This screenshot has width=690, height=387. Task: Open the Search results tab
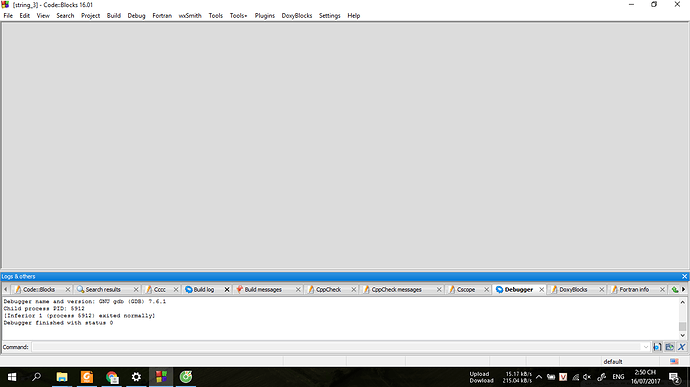tap(103, 289)
